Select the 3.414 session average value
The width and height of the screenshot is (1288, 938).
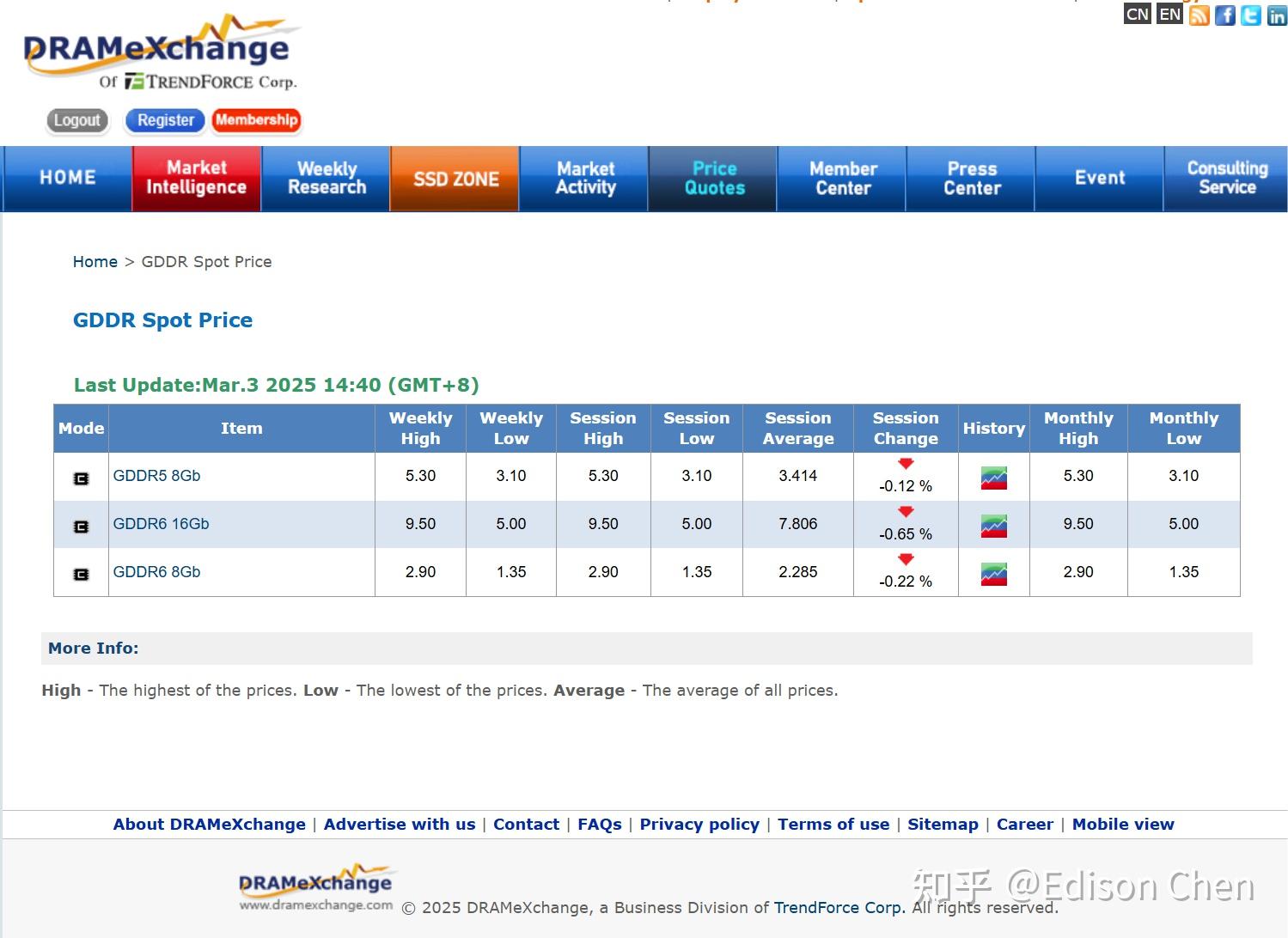[x=798, y=476]
